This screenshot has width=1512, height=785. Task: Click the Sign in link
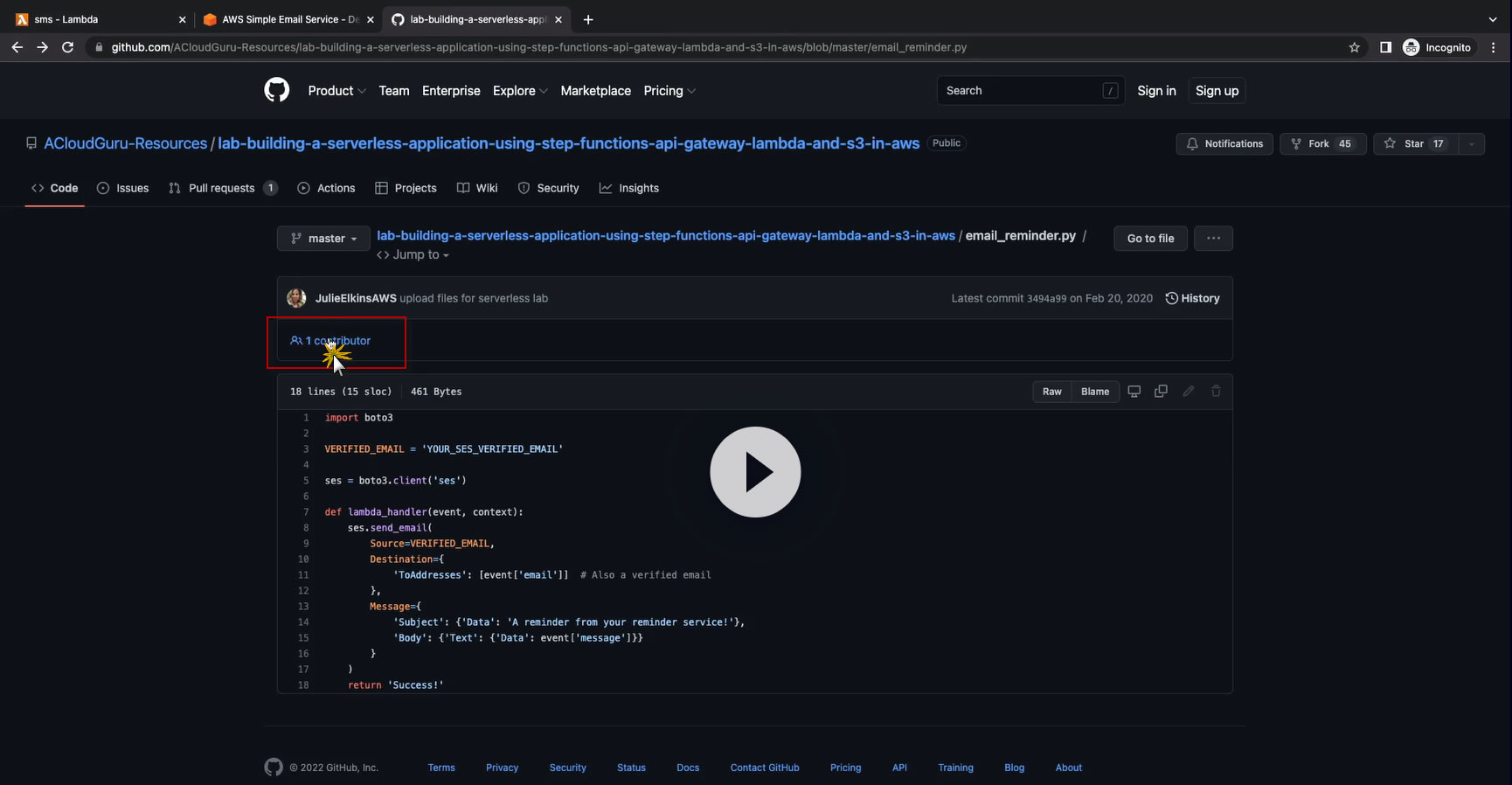(1156, 91)
